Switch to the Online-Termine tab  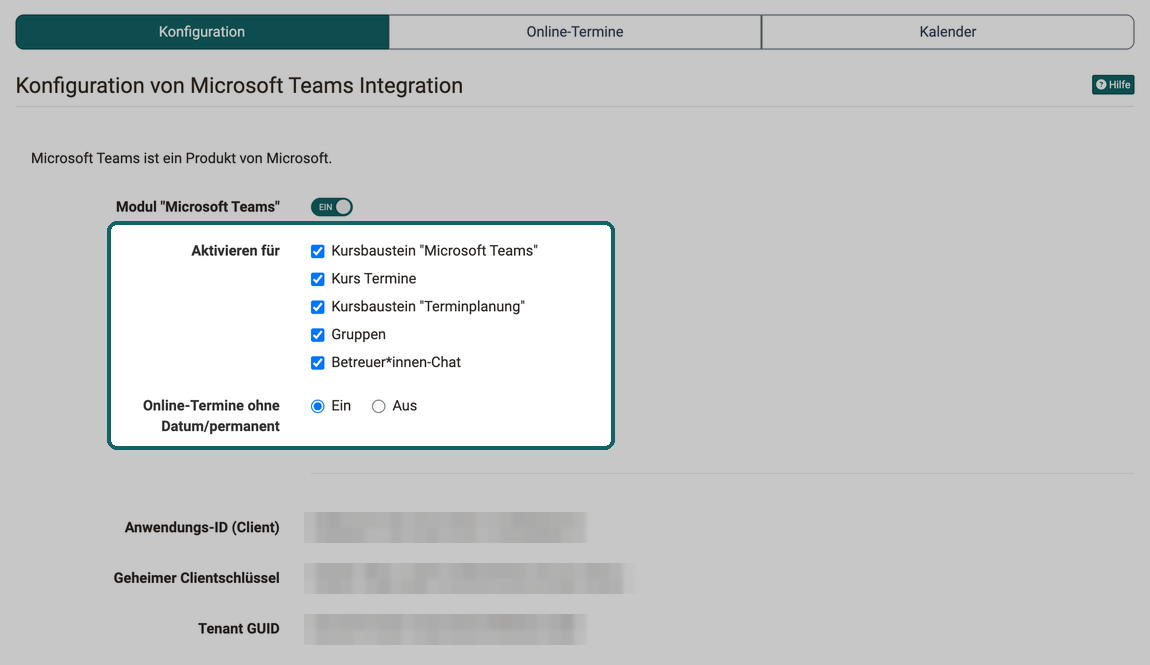click(575, 32)
